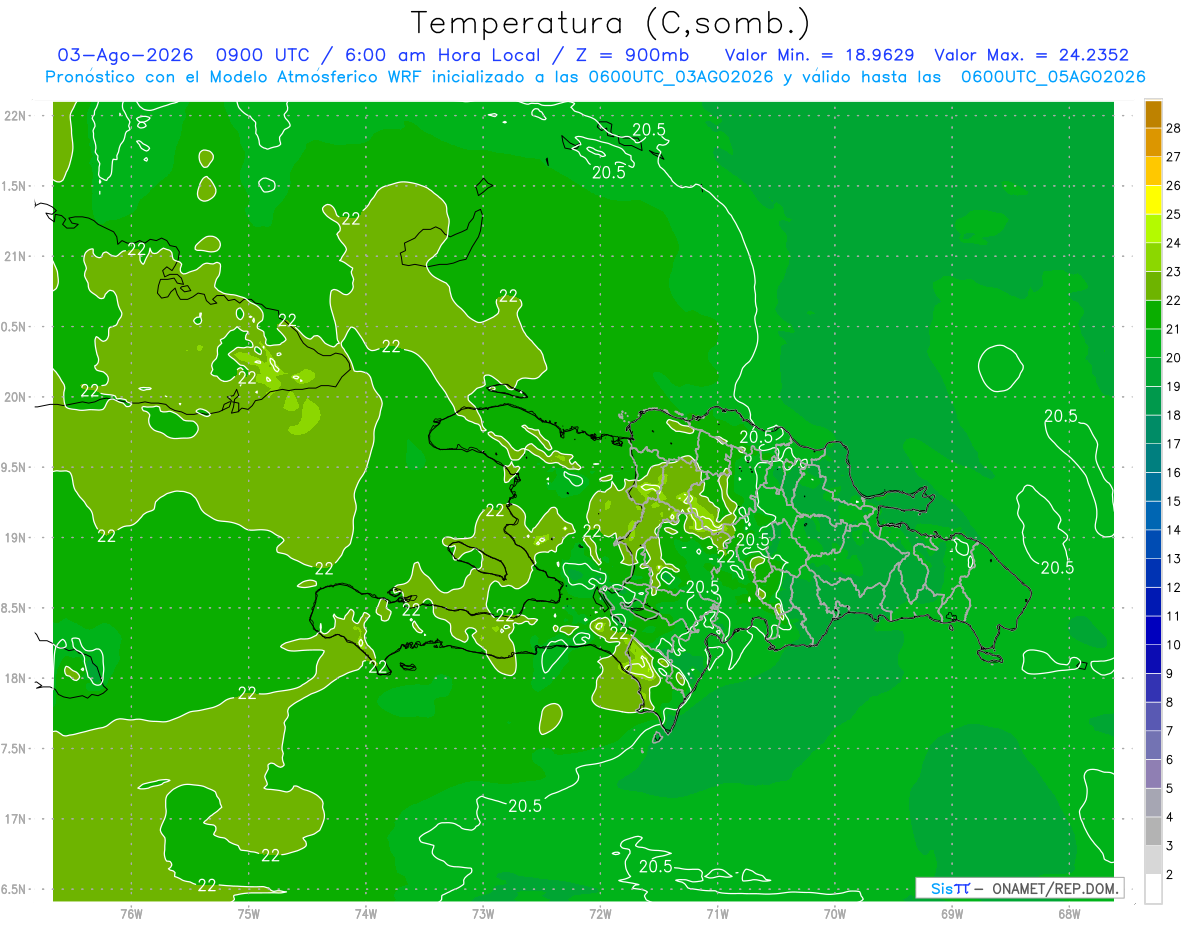Click the '20N' latitude axis label
This screenshot has height=927, width=1200.
click(15, 397)
